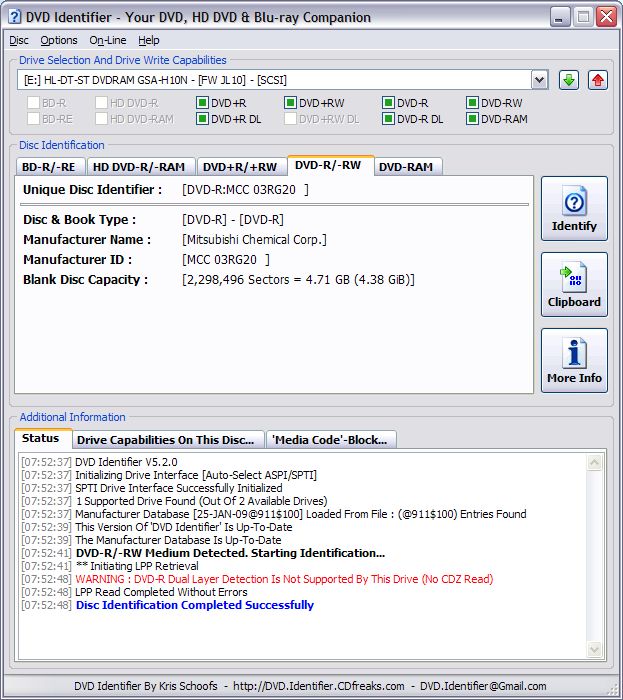Open Drive Capabilities On This Disc tab
Viewport: 623px width, 700px height.
click(166, 440)
